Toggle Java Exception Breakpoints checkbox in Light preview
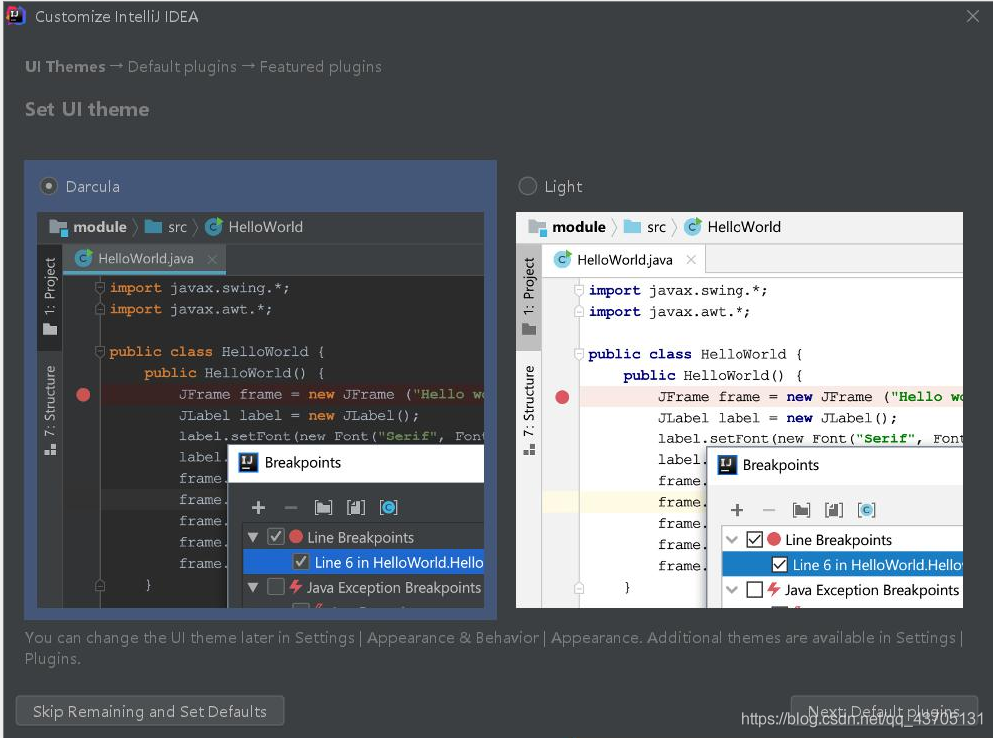This screenshot has width=993, height=738. [x=754, y=590]
